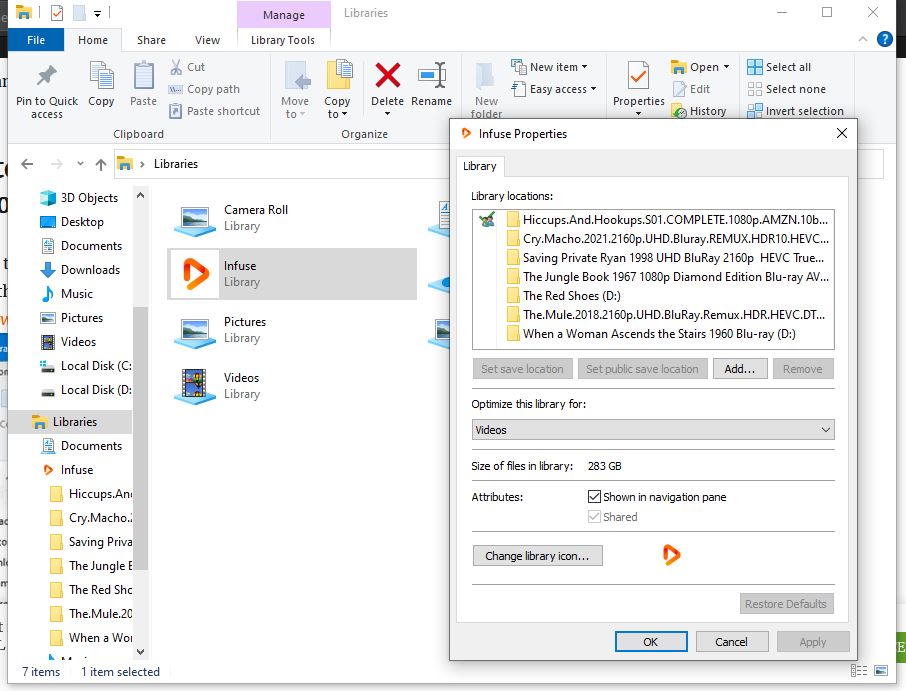The image size is (906, 691).
Task: Click the Remove button
Action: (803, 369)
